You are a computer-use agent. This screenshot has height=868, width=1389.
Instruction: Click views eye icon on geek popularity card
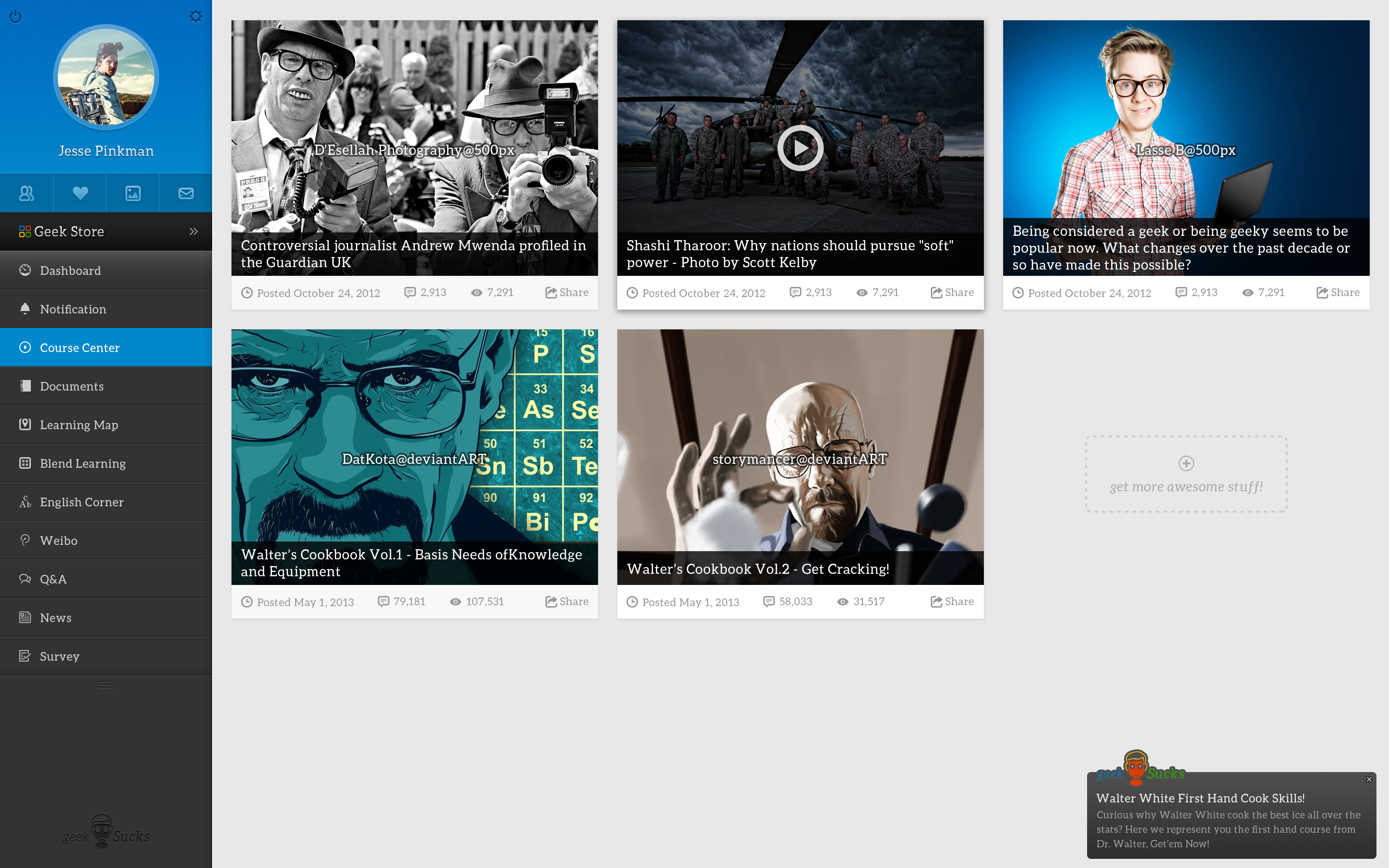tap(1248, 293)
